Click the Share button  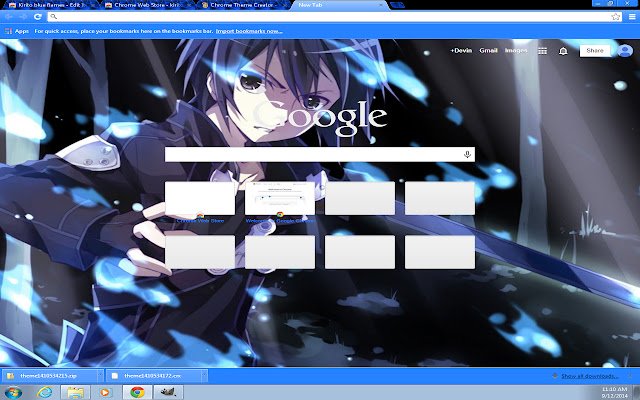(x=595, y=51)
